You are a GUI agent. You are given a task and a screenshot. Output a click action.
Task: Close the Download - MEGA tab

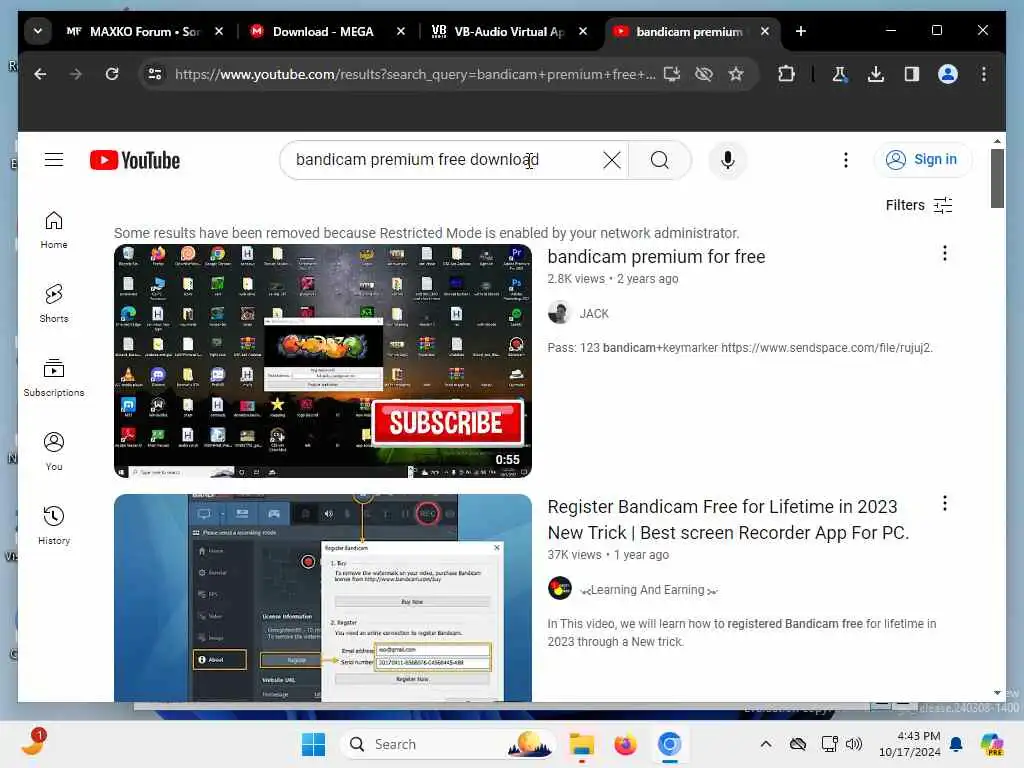tap(400, 31)
